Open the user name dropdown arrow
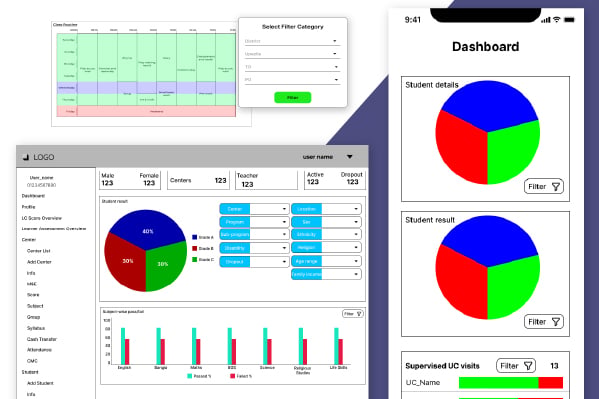The image size is (599, 399). 350,157
